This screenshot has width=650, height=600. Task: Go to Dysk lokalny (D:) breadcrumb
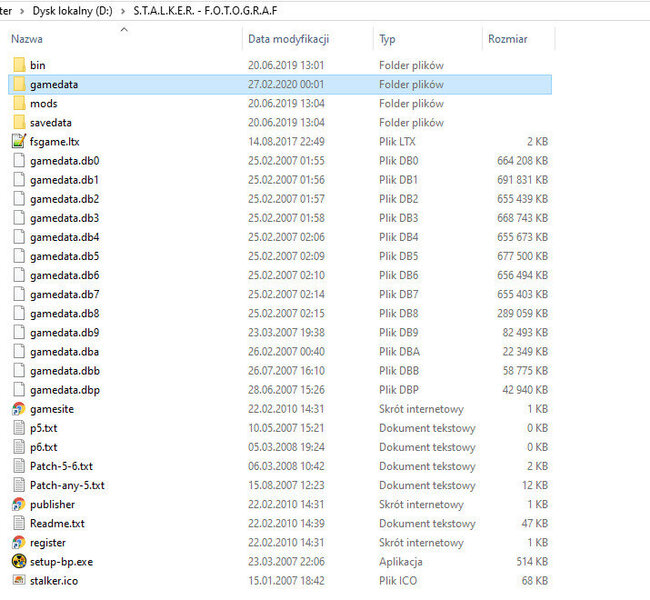click(73, 11)
